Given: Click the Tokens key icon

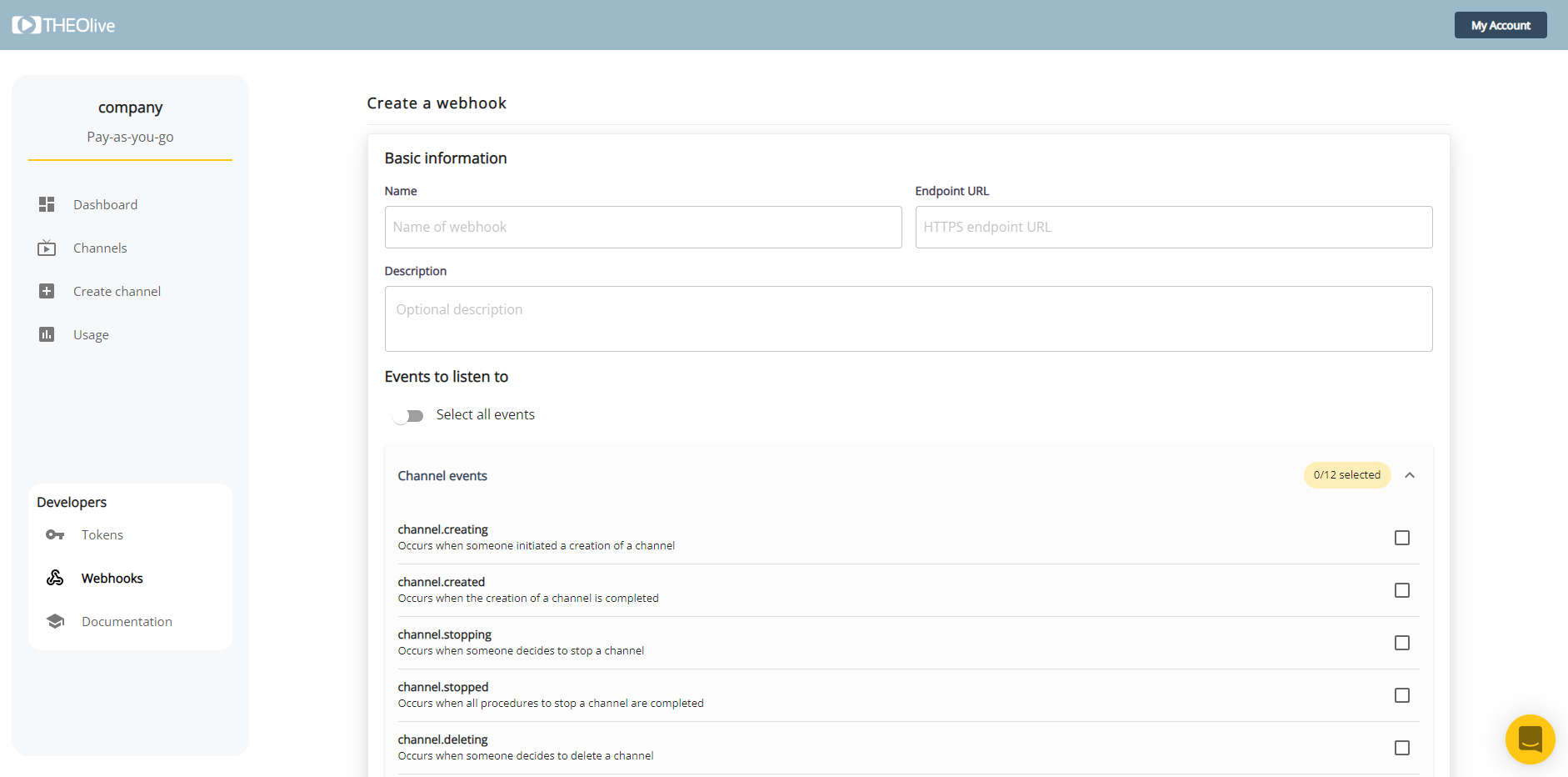Looking at the screenshot, I should [x=55, y=534].
